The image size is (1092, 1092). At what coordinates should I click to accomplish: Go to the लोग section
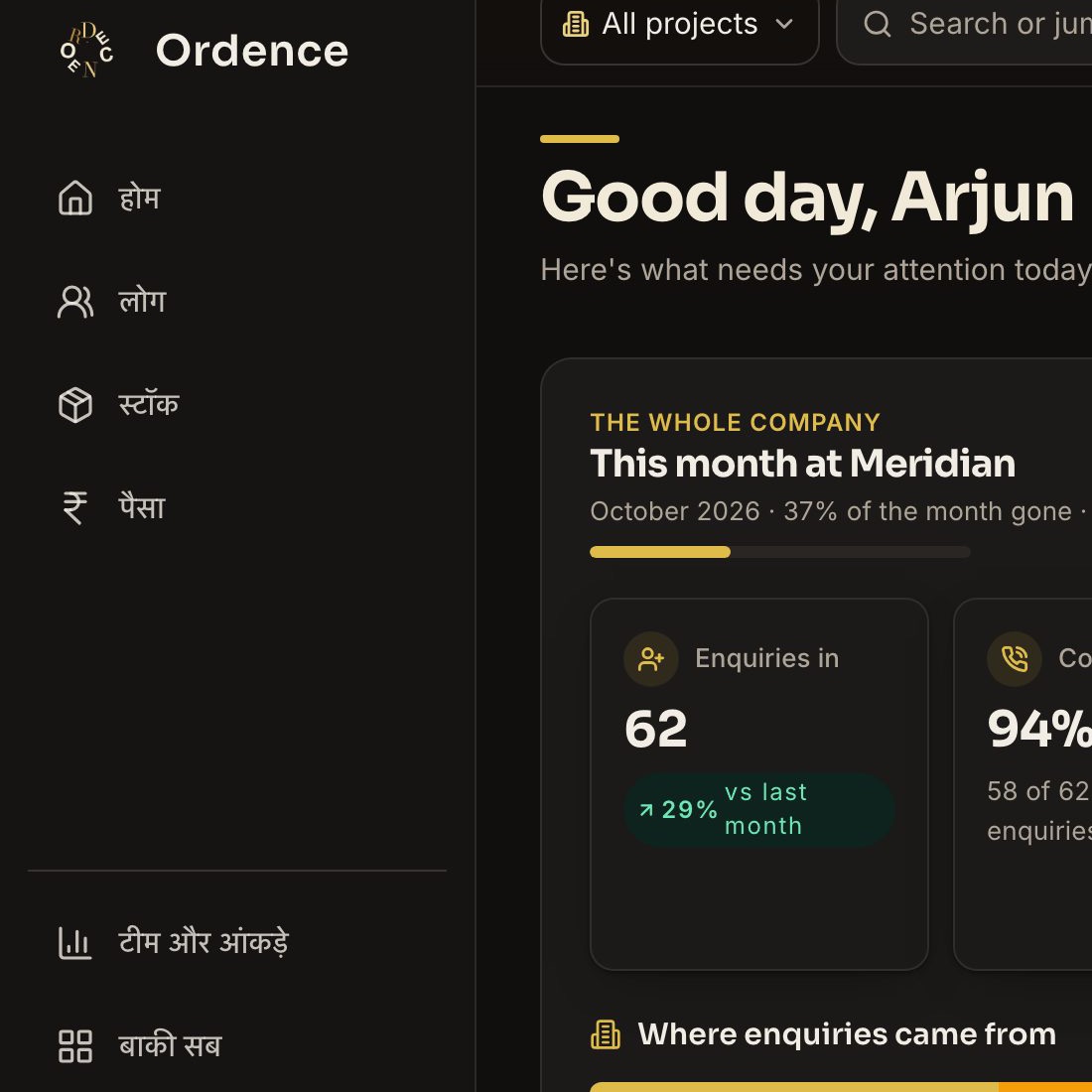(x=237, y=301)
